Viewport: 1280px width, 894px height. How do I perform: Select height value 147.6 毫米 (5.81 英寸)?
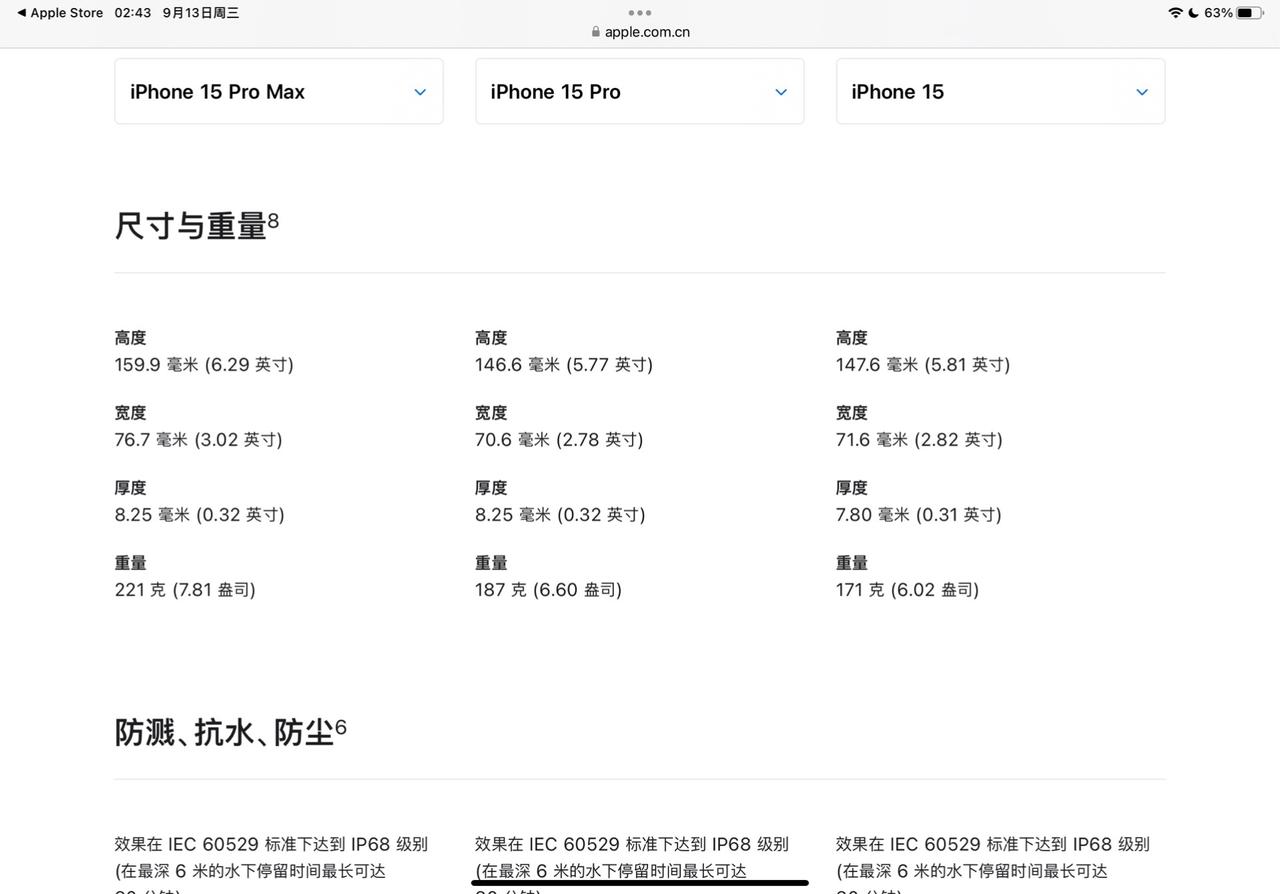tap(923, 365)
